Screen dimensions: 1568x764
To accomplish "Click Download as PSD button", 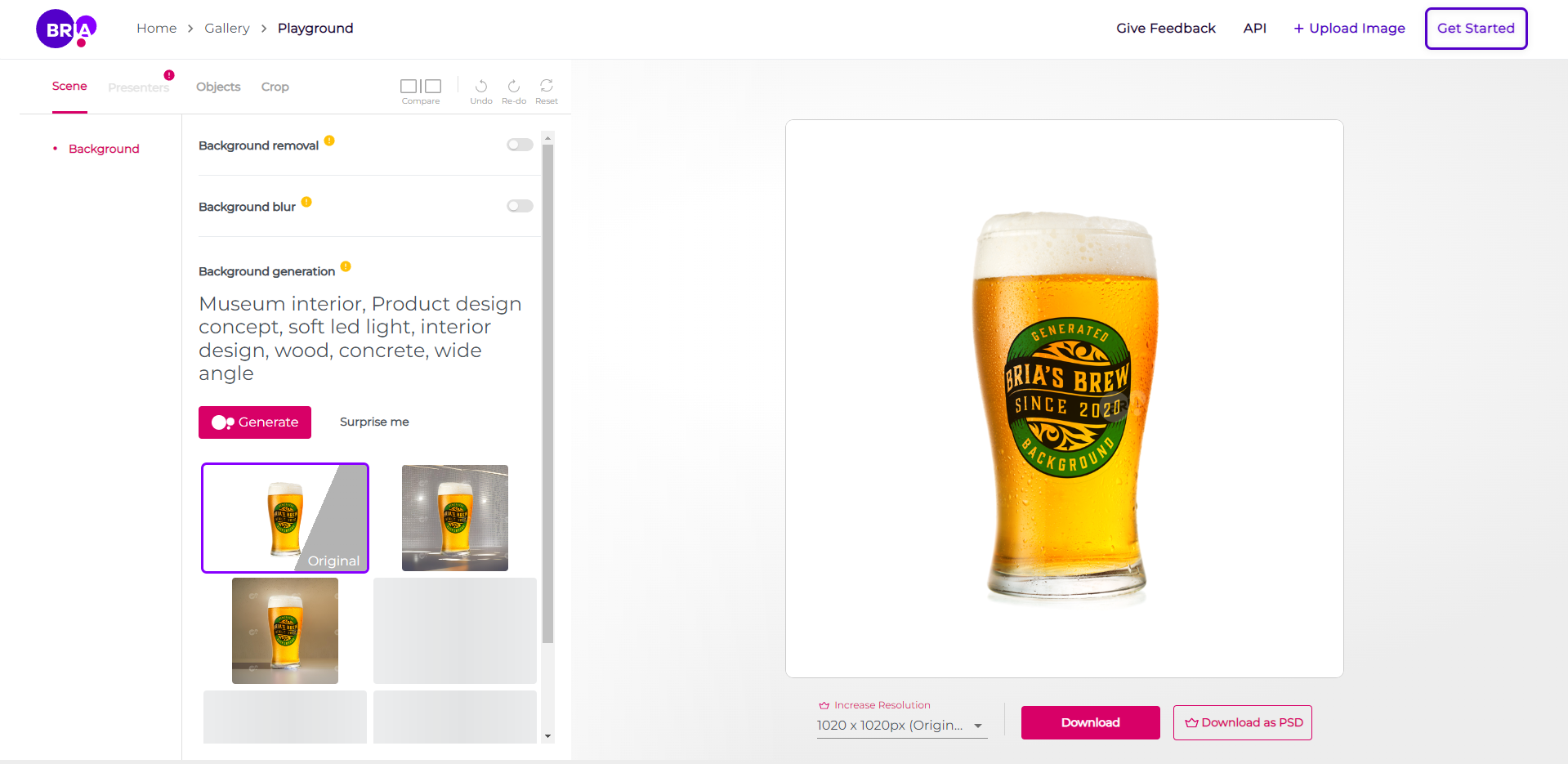I will tap(1243, 723).
